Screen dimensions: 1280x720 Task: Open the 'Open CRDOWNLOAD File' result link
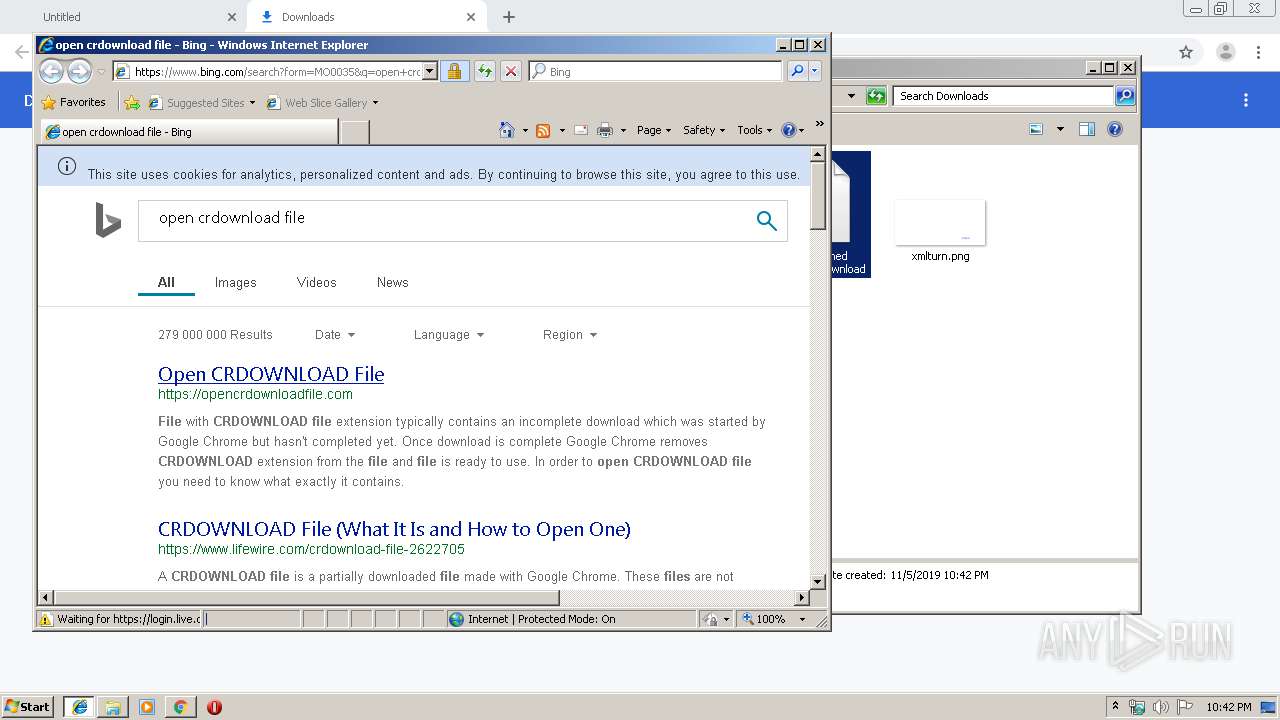(x=271, y=374)
